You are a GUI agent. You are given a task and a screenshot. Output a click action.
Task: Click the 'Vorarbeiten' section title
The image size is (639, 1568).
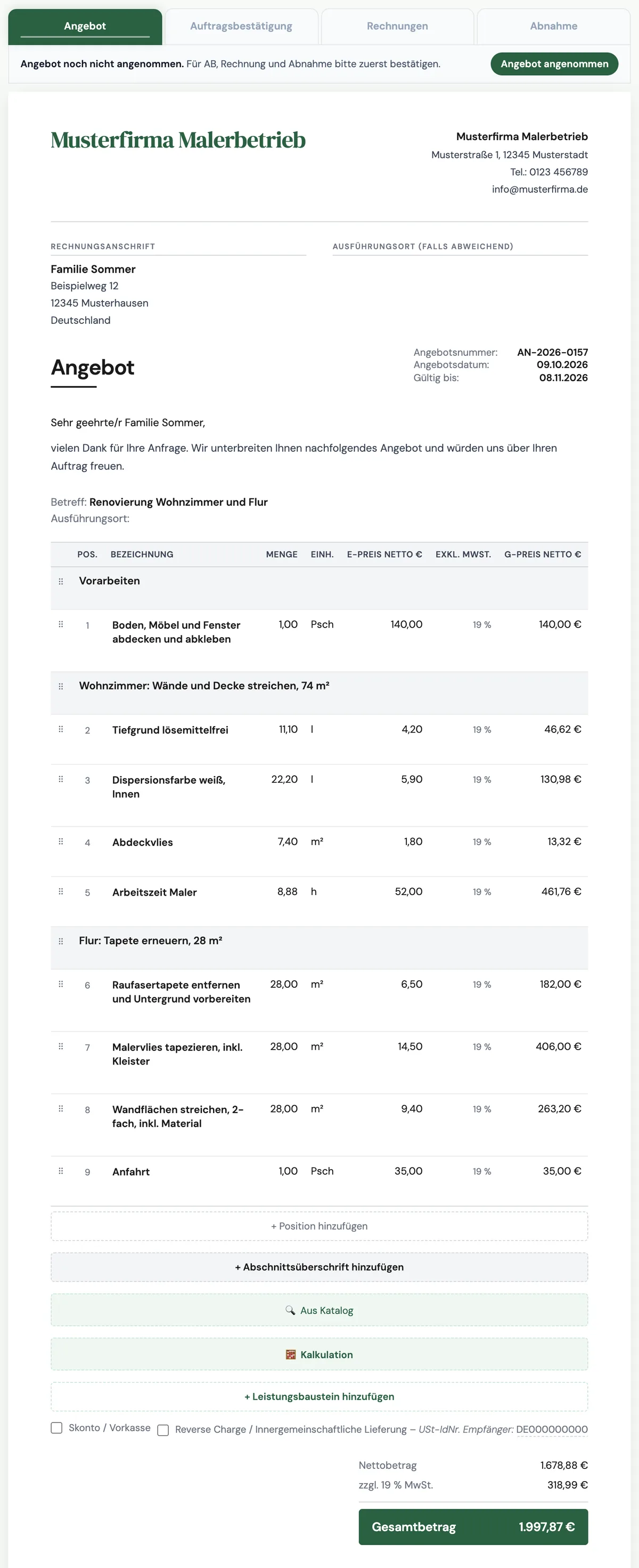click(x=110, y=581)
